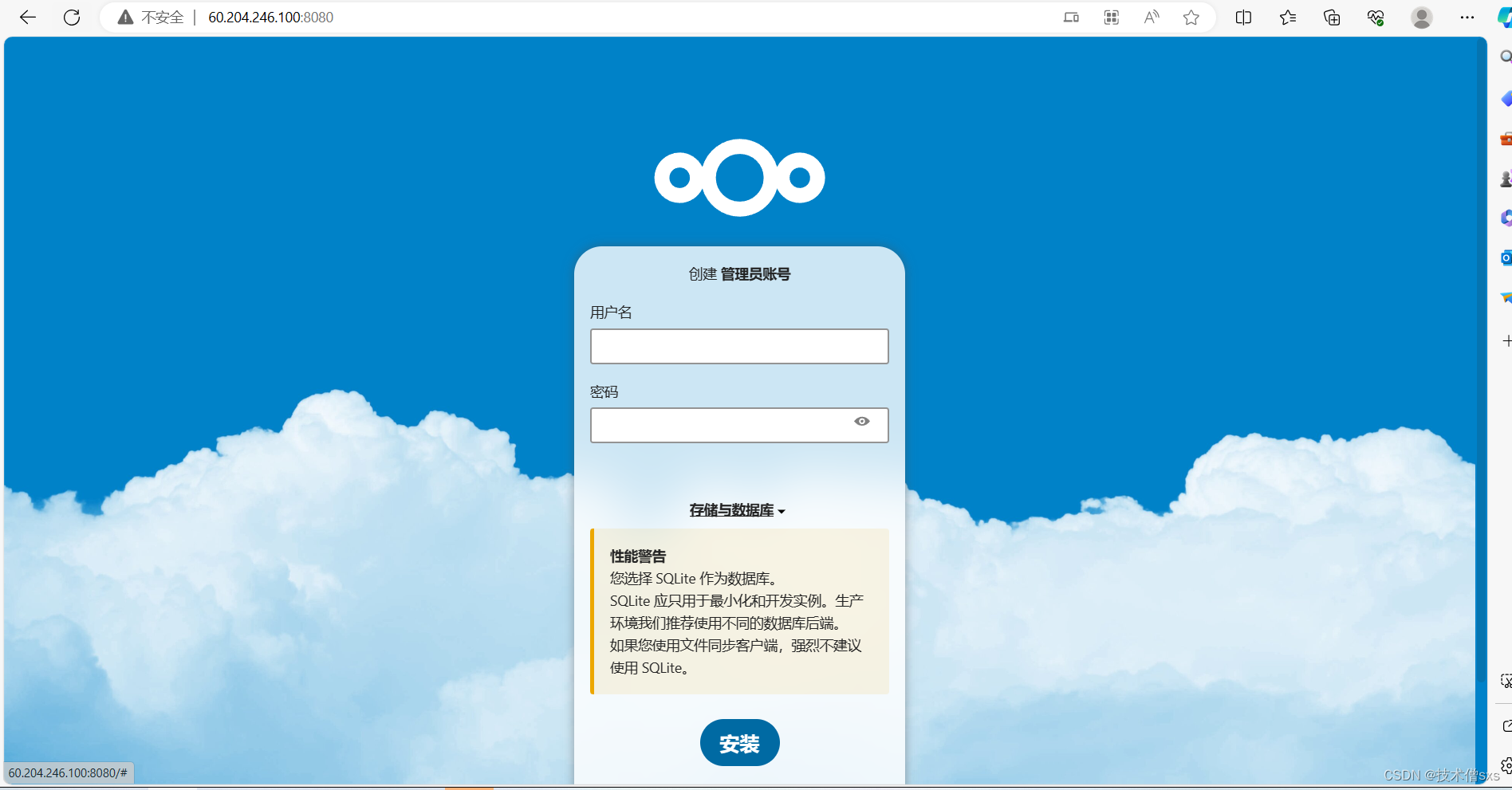Click the 您选择 SQLite 作为数据库 text
This screenshot has height=790, width=1512.
[694, 579]
